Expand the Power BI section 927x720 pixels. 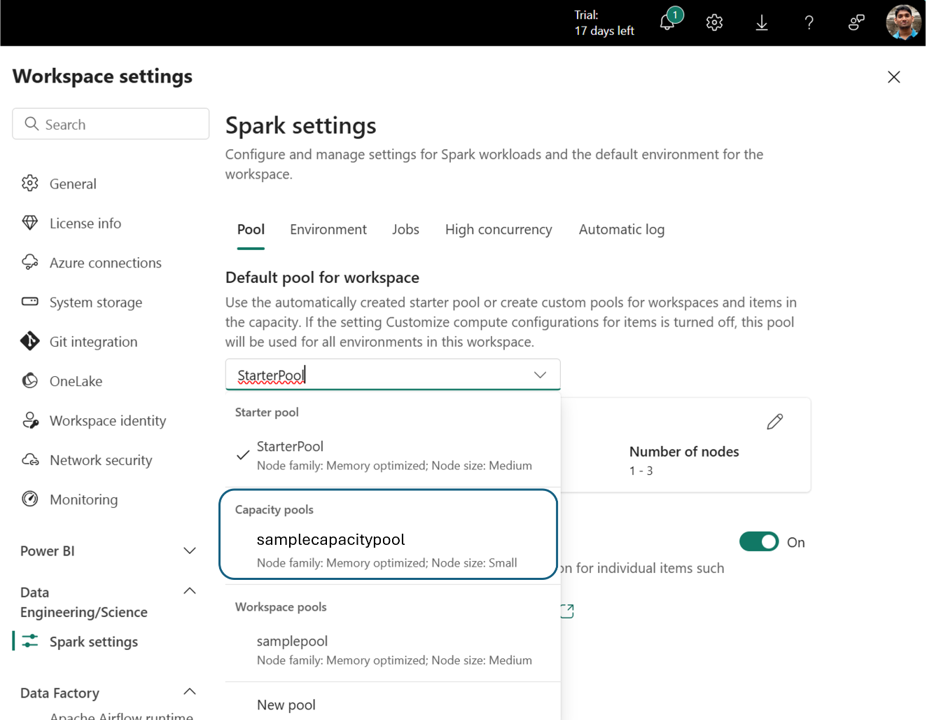point(189,550)
